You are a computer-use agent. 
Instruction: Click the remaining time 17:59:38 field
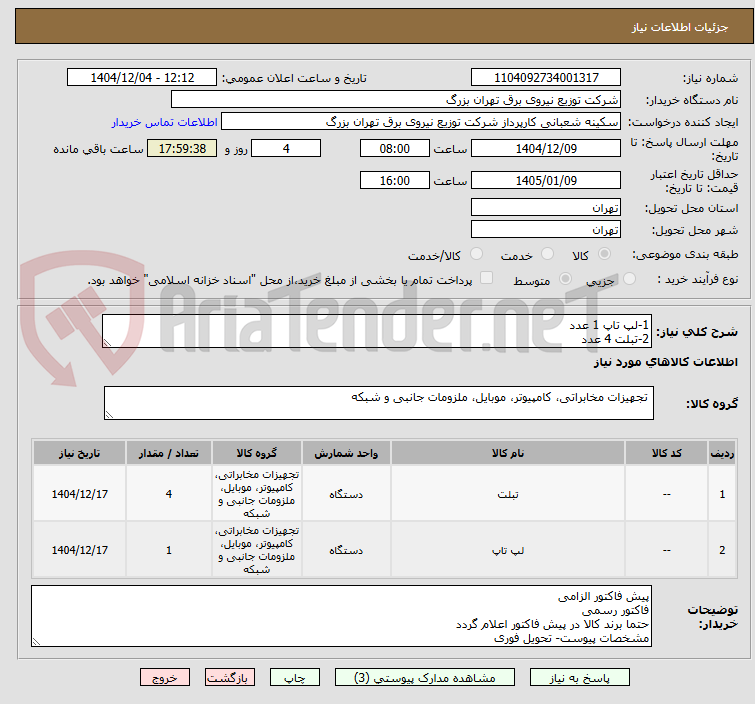182,148
